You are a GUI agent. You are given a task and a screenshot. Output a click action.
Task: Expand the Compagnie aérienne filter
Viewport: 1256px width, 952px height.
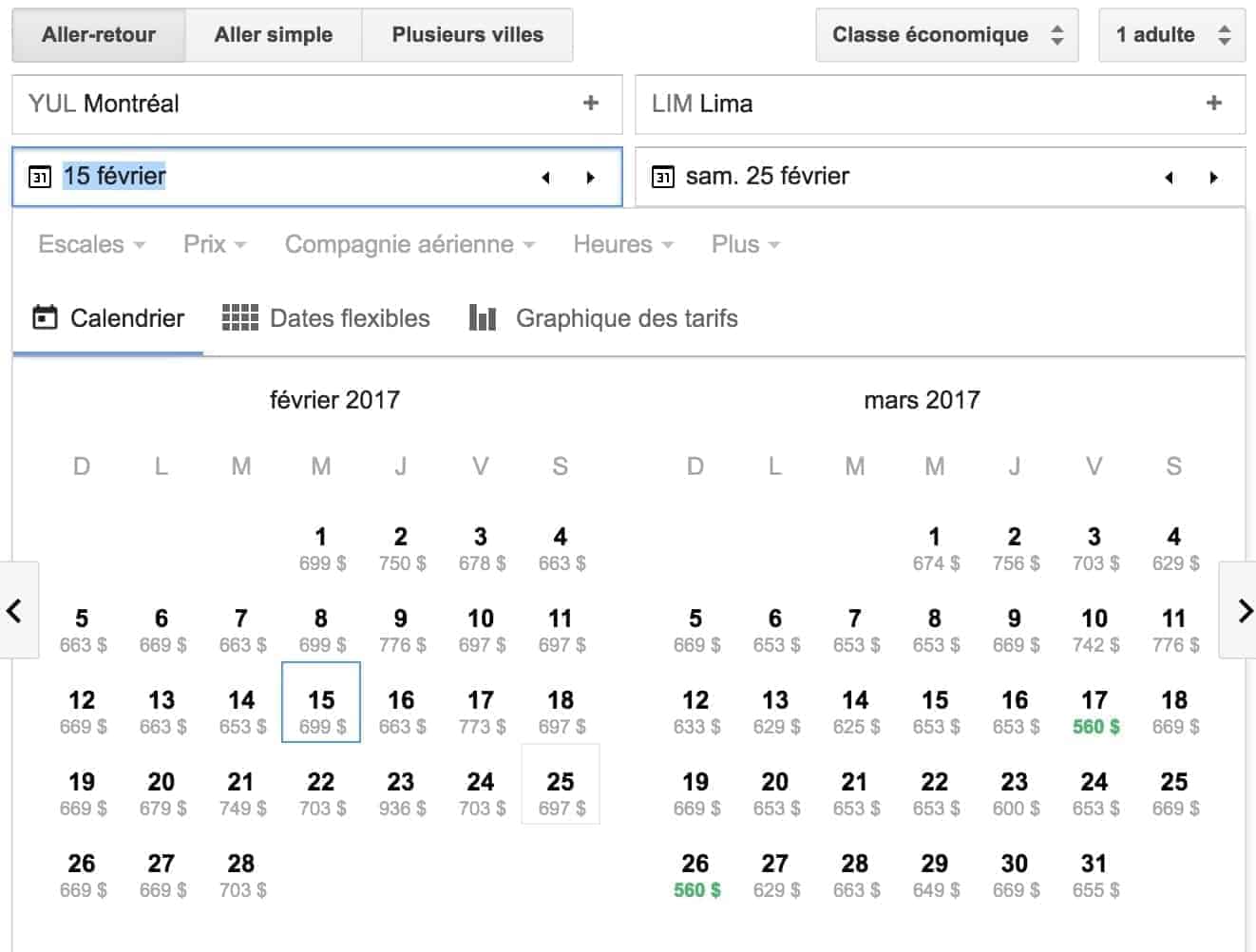tap(409, 245)
